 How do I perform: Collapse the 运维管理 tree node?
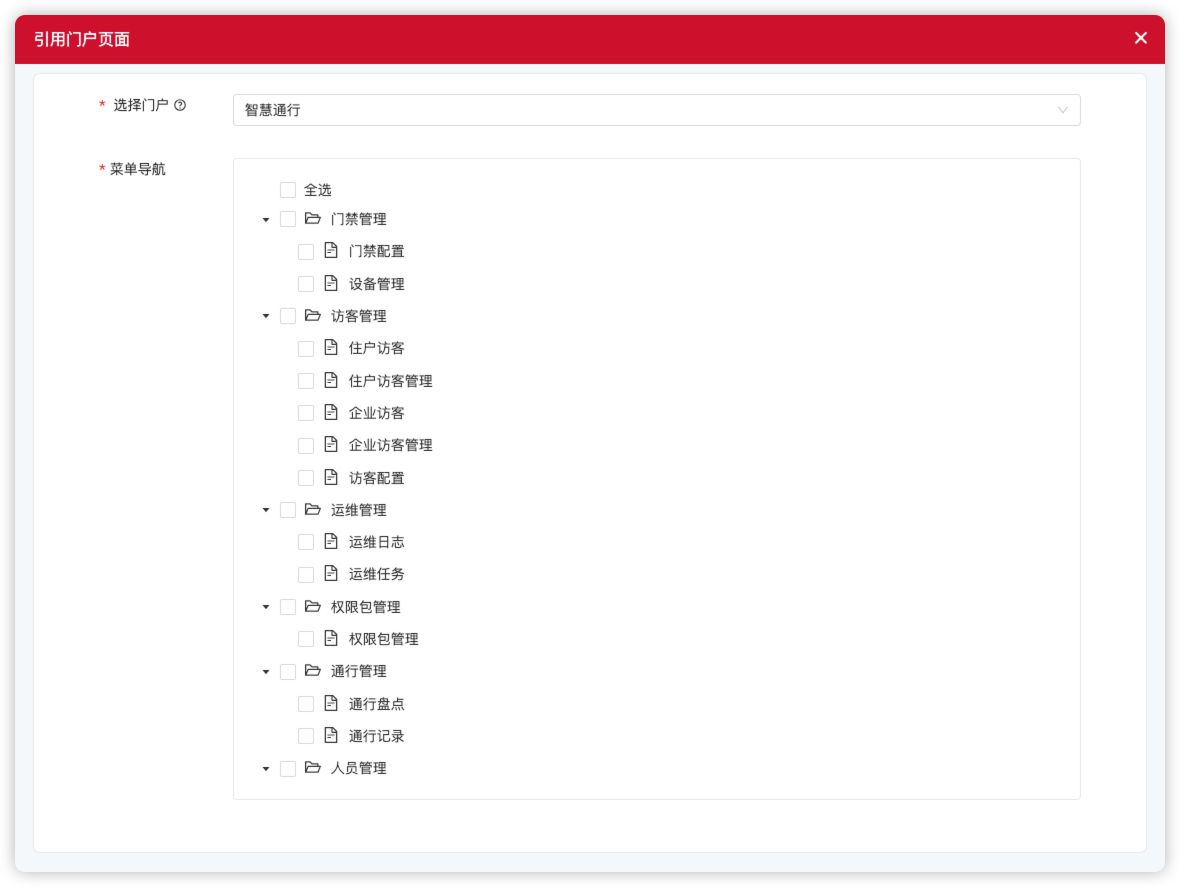click(x=266, y=510)
